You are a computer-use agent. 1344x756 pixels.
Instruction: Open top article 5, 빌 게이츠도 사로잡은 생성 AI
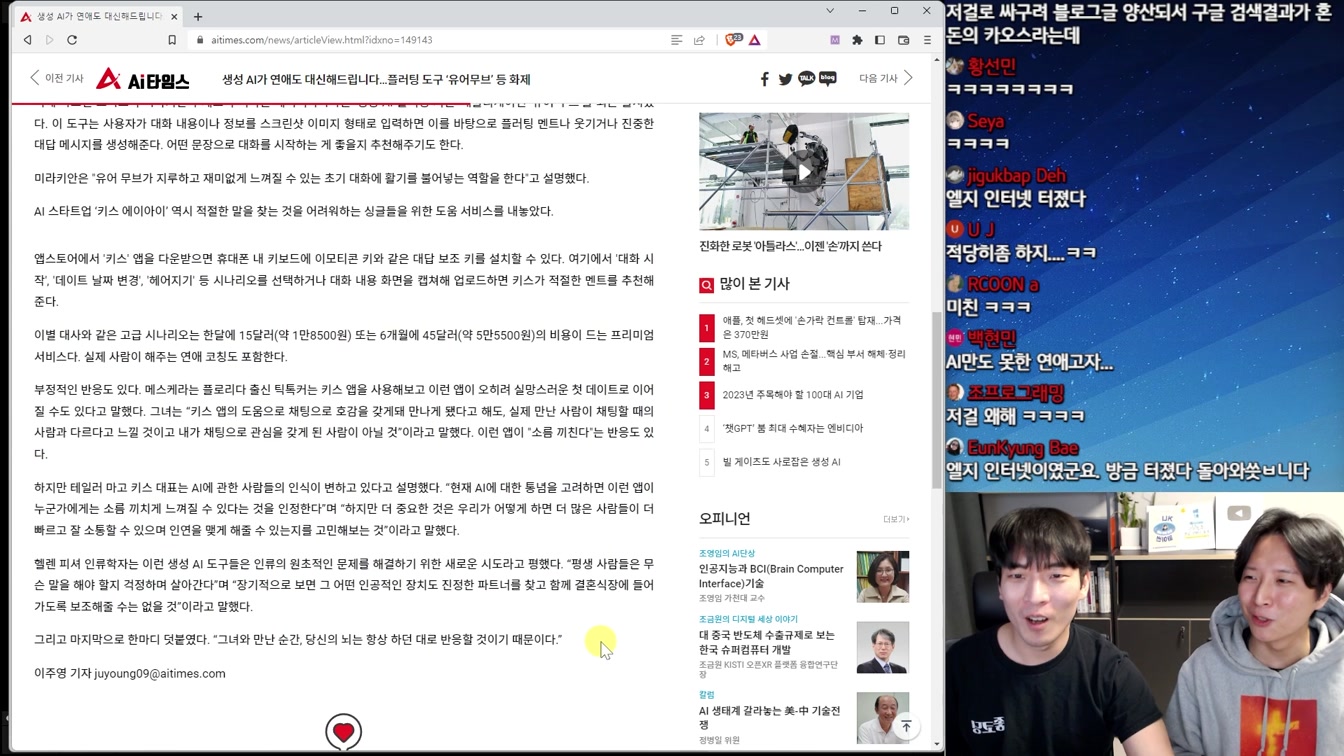pos(782,462)
